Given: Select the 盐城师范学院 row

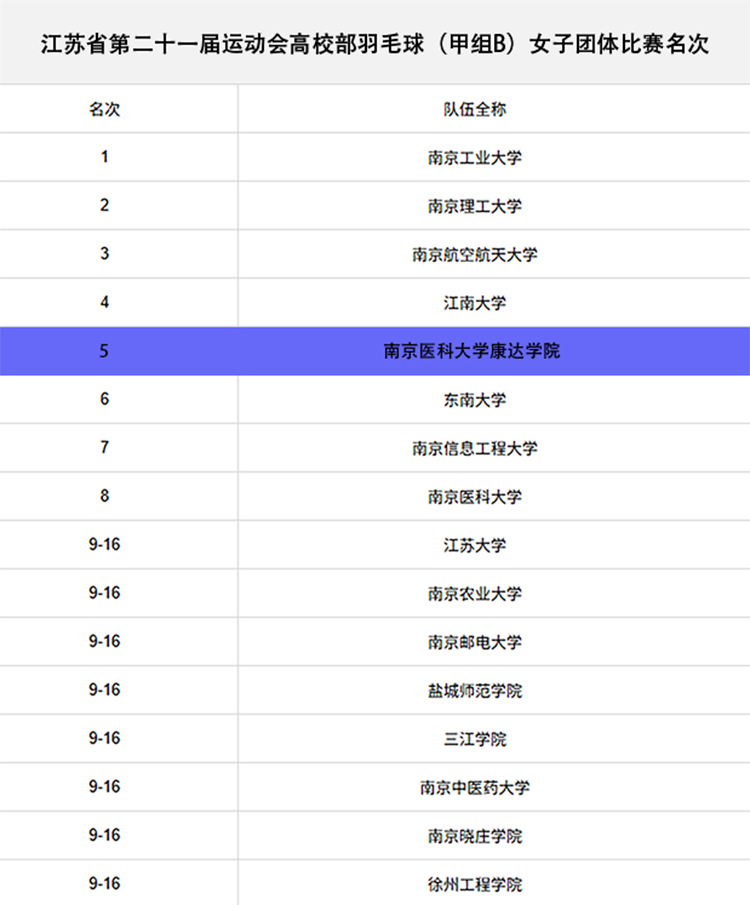Looking at the screenshot, I should 474,691.
